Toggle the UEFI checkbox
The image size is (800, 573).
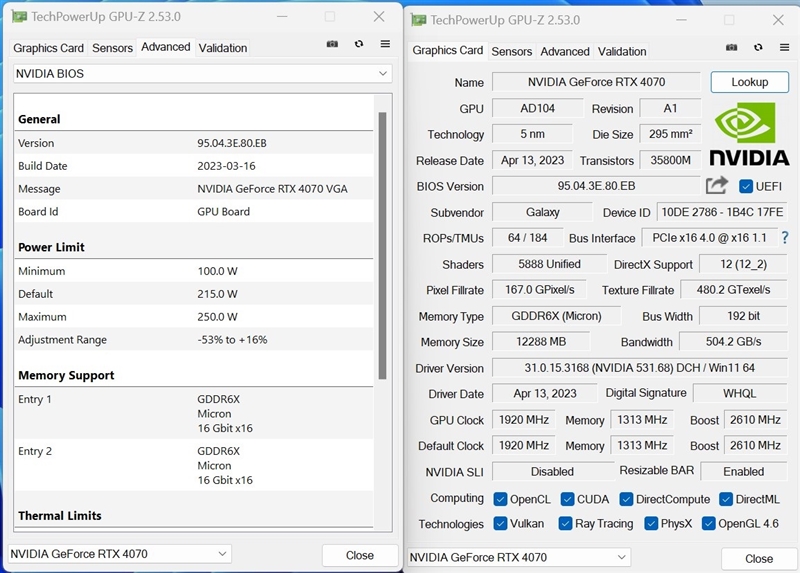(x=745, y=186)
